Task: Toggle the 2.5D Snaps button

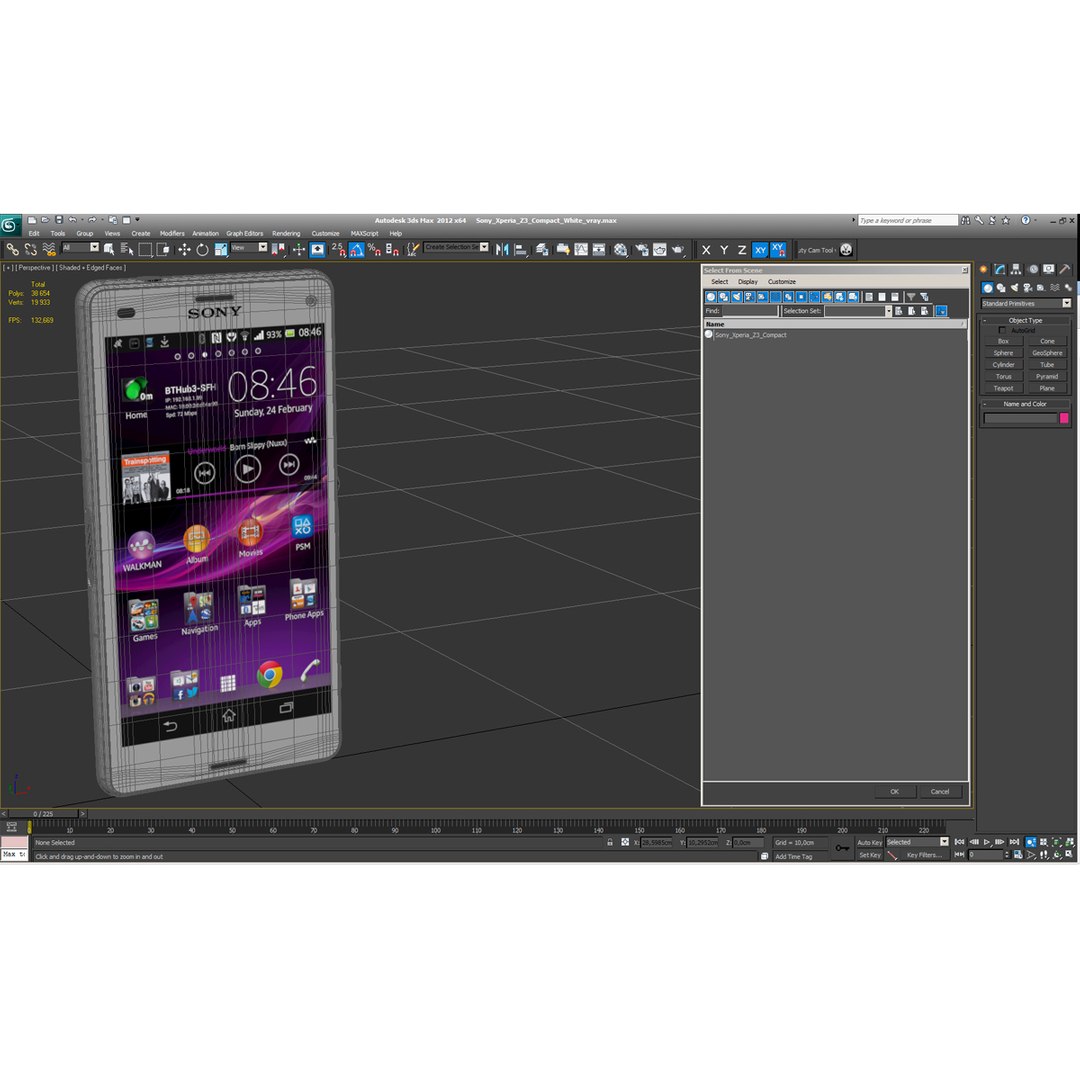Action: pos(338,250)
